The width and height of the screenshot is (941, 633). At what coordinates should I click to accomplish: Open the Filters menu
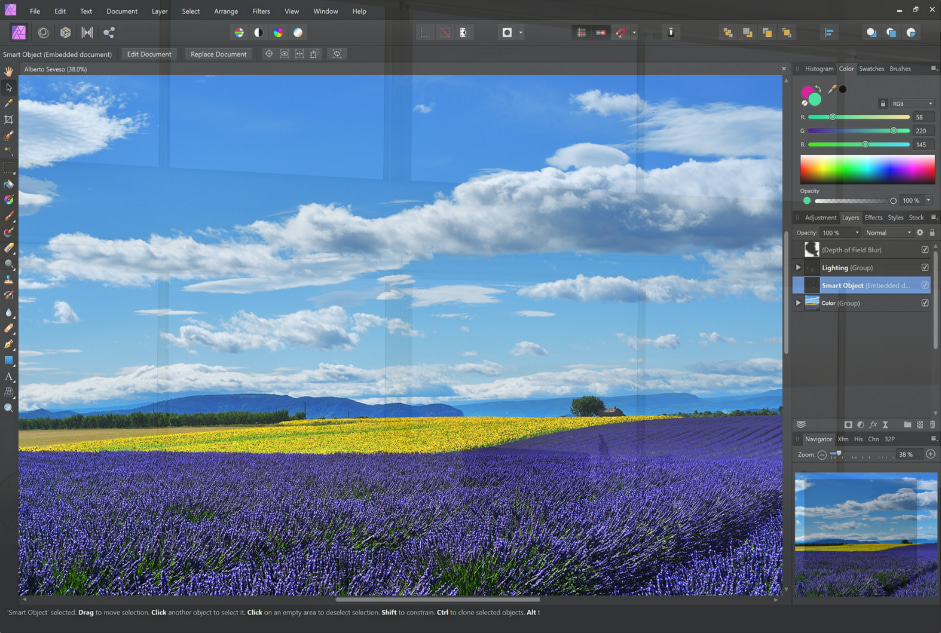point(261,11)
